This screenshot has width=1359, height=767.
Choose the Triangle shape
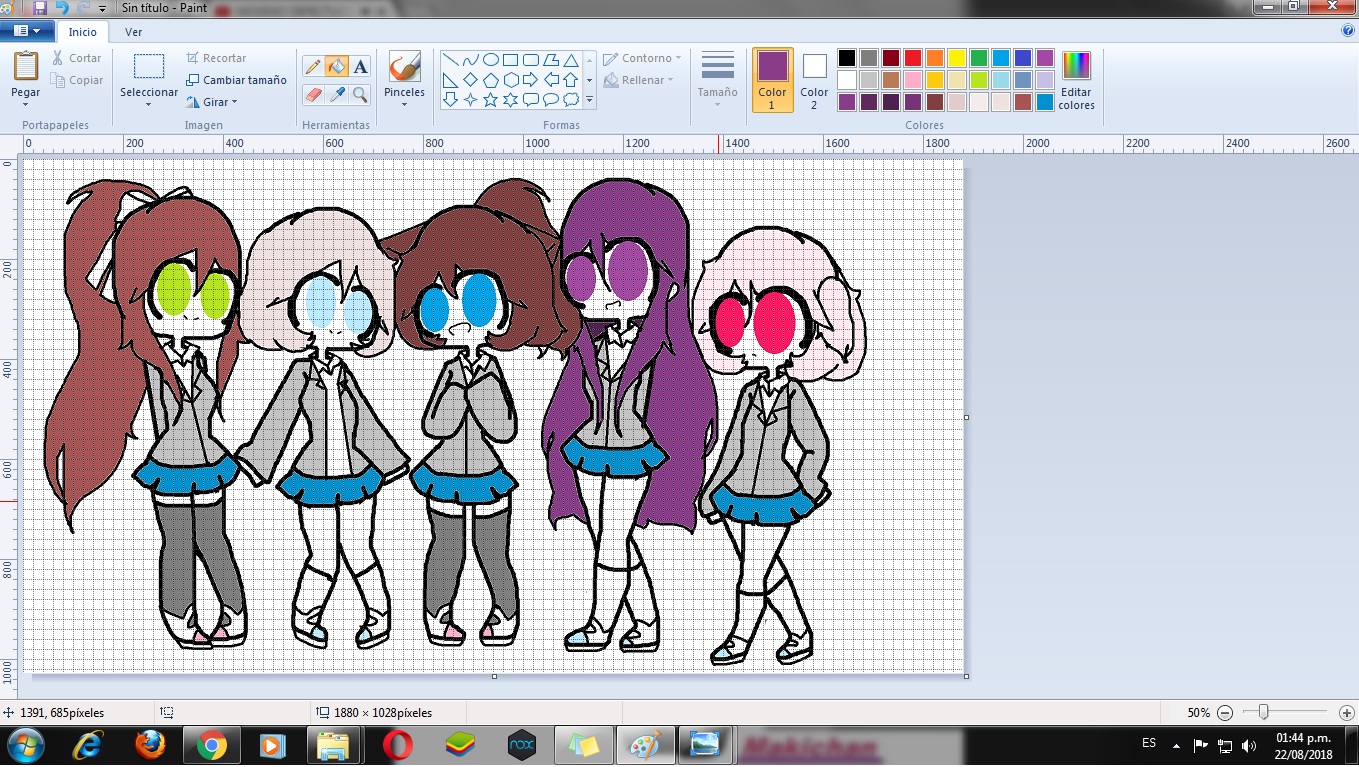[x=571, y=60]
